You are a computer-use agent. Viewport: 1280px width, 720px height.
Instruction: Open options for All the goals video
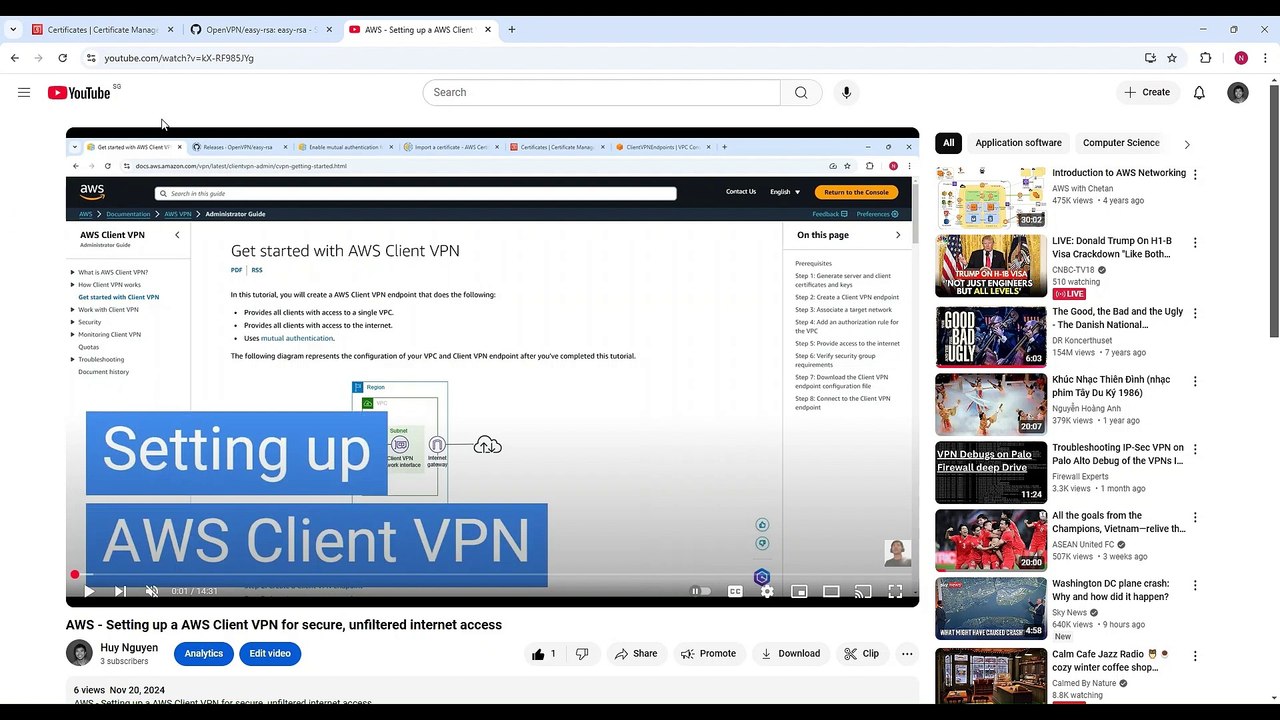[x=1195, y=518]
